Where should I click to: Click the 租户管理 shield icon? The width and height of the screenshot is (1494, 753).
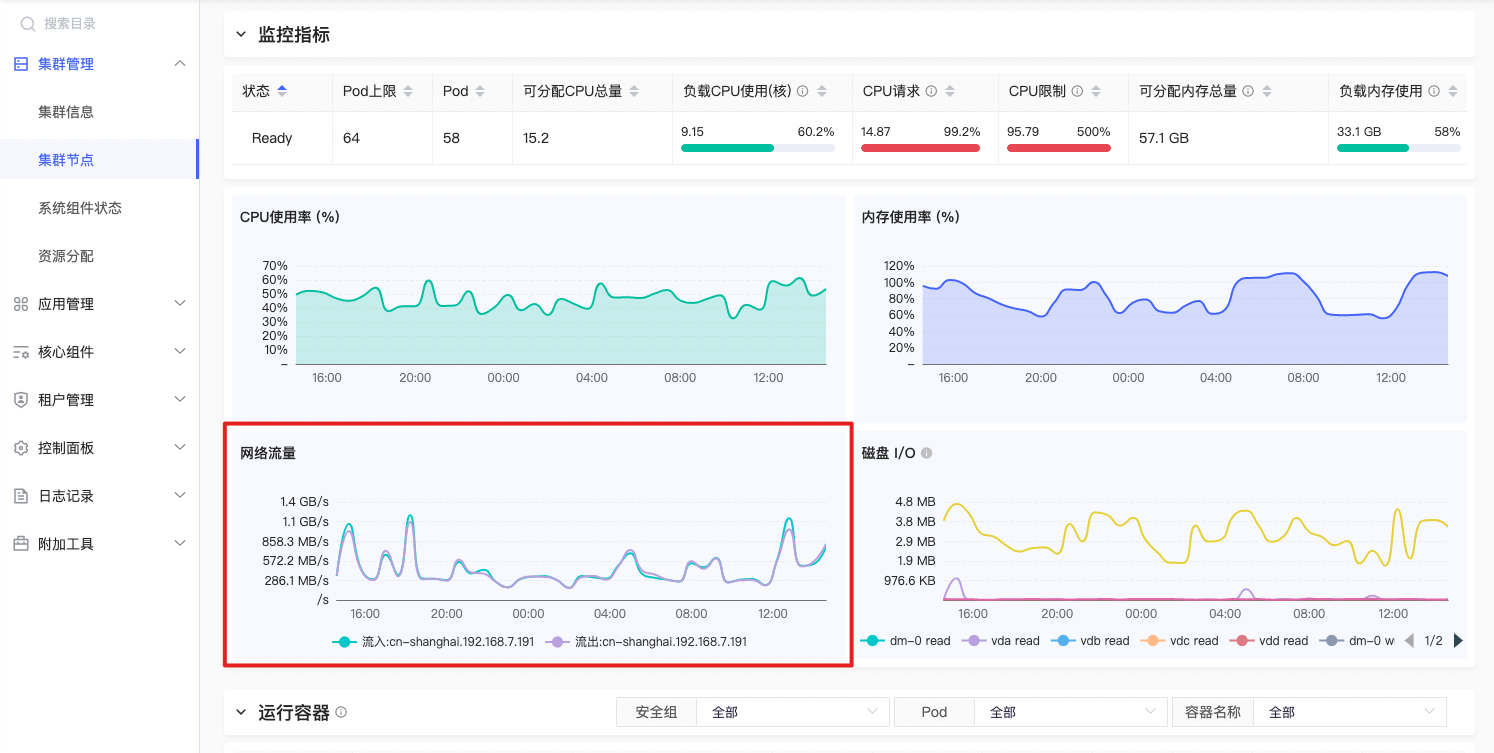[x=20, y=400]
